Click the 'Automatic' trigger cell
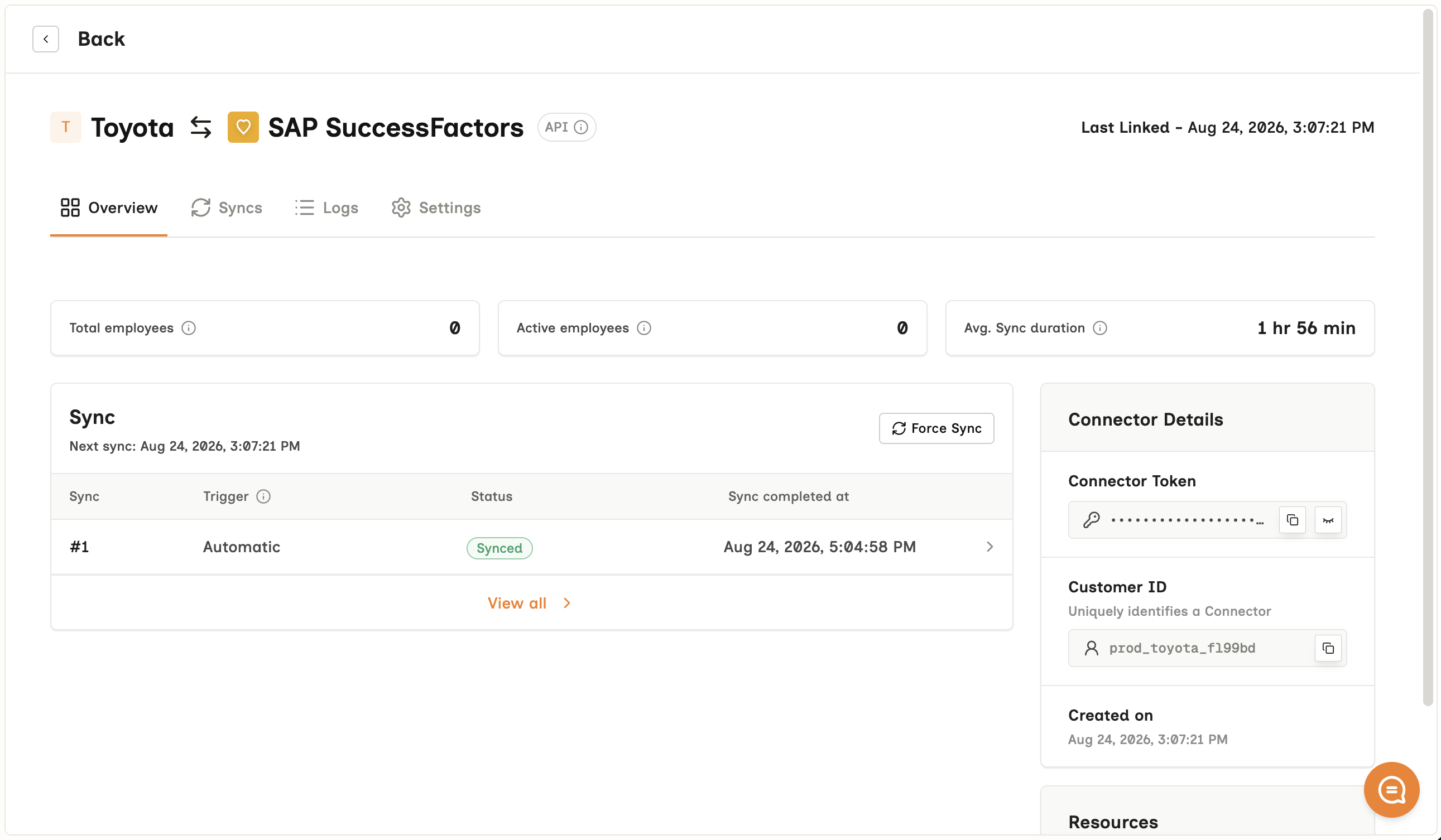 (x=241, y=547)
